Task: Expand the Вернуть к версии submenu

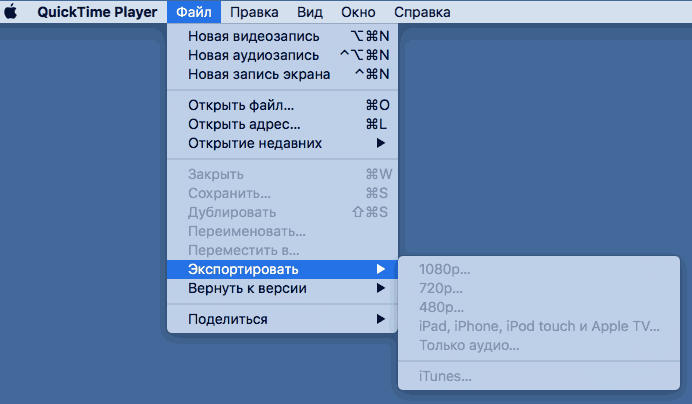Action: click(x=282, y=288)
